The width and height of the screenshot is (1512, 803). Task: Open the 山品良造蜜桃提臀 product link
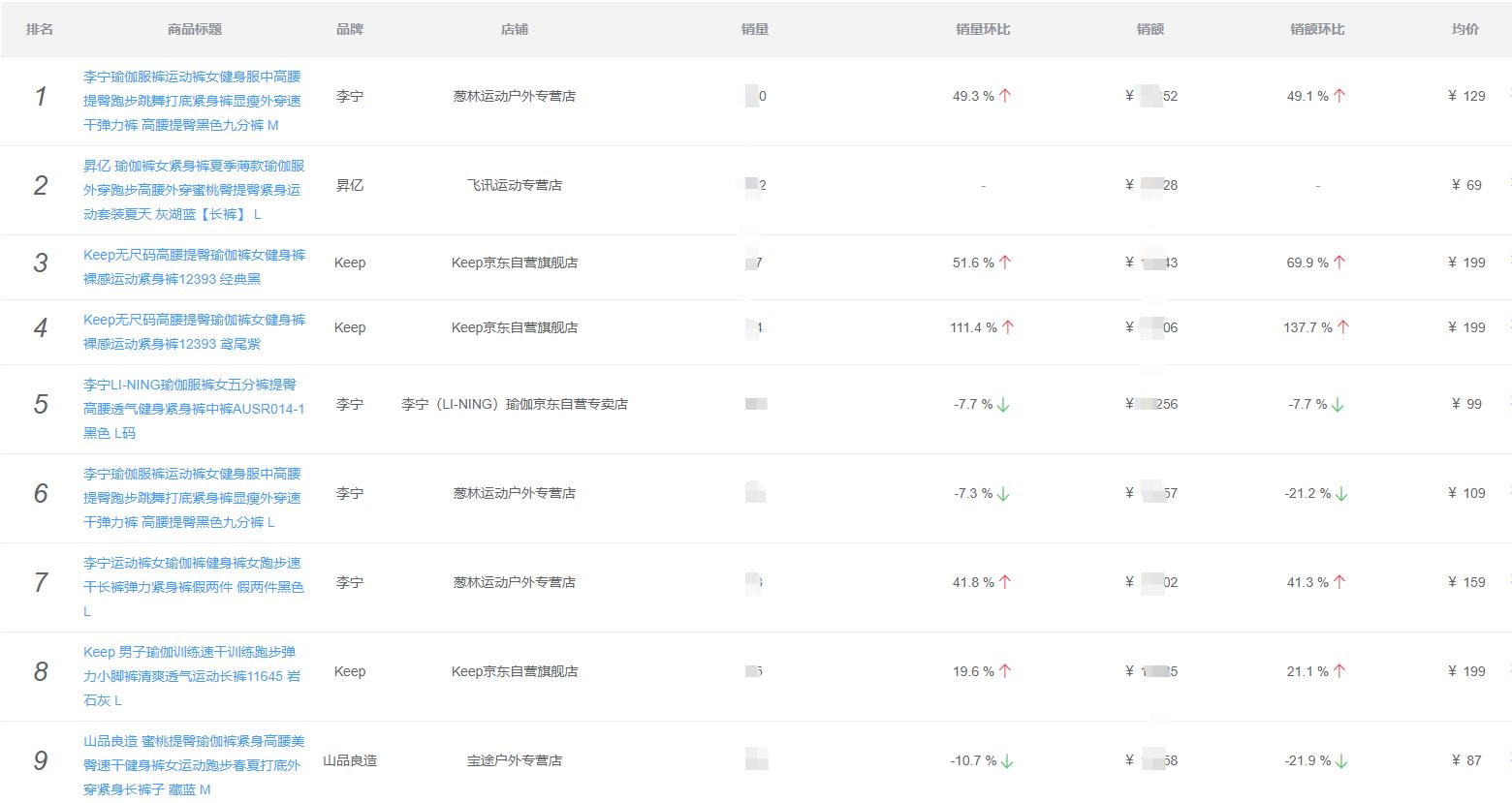pos(192,762)
